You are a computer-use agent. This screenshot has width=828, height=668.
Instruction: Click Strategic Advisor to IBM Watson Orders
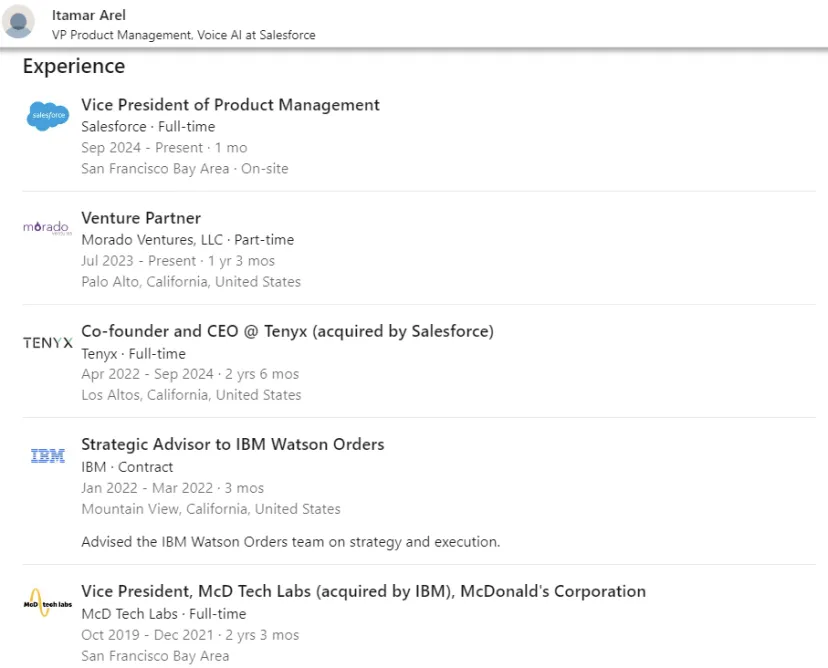(x=232, y=444)
